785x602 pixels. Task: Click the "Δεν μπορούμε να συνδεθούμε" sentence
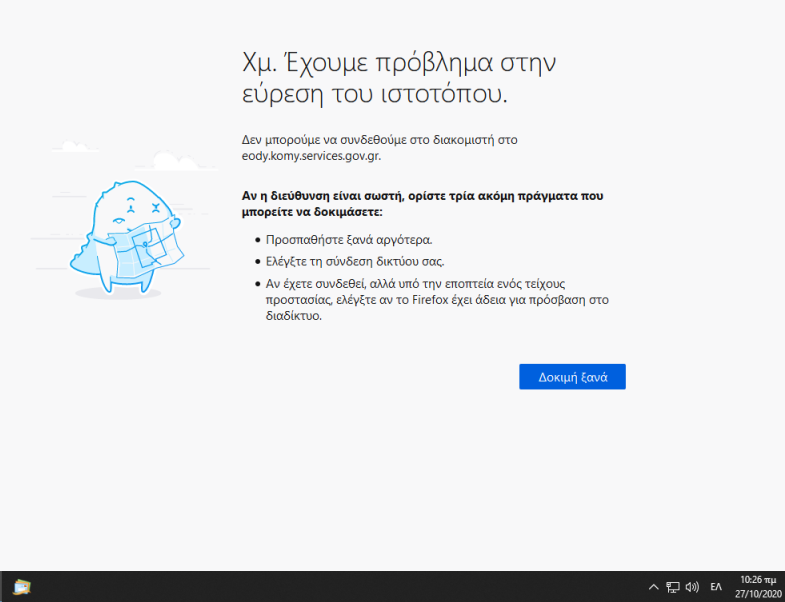pos(380,140)
